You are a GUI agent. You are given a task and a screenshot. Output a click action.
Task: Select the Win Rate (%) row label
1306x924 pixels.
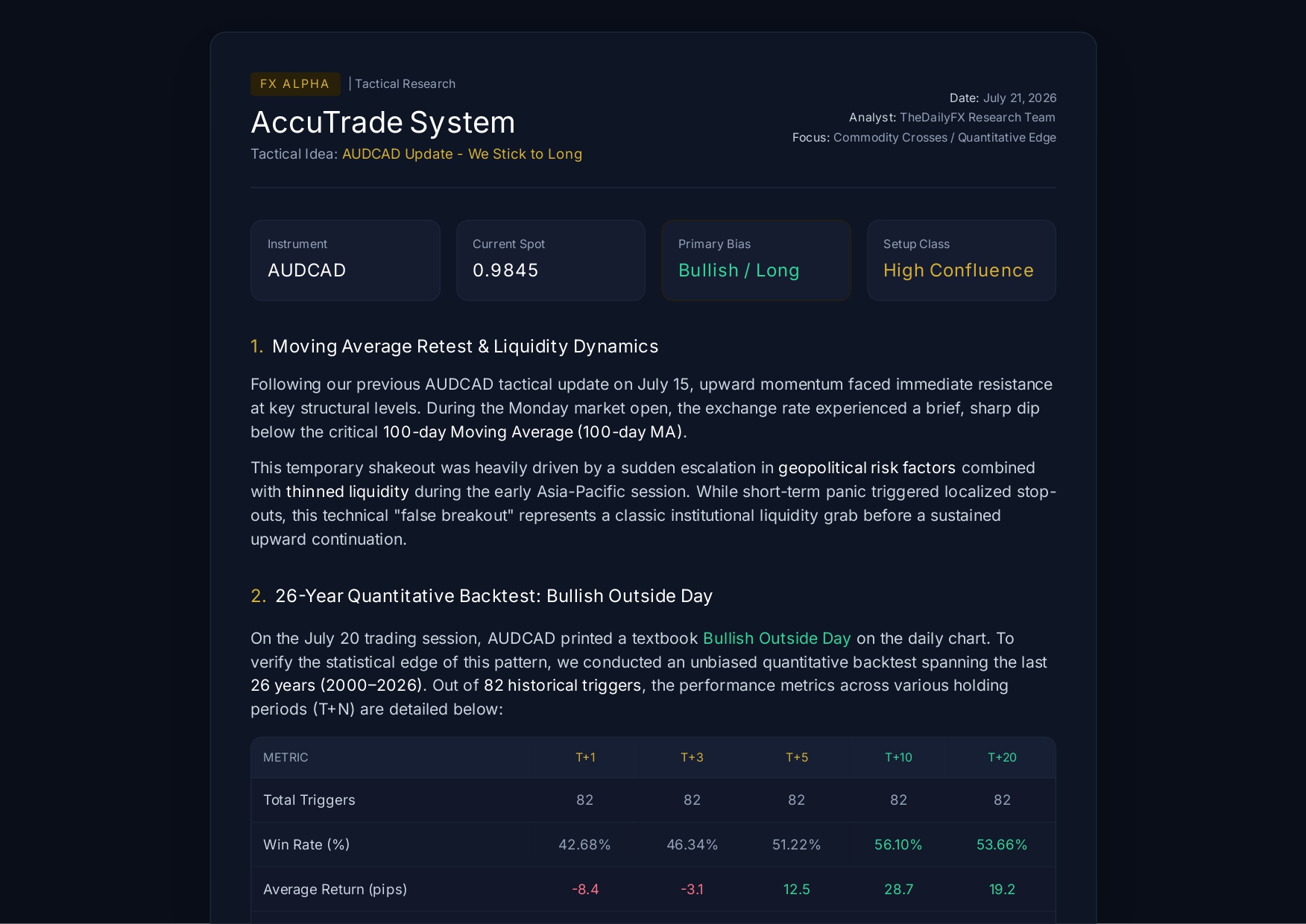pyautogui.click(x=306, y=845)
